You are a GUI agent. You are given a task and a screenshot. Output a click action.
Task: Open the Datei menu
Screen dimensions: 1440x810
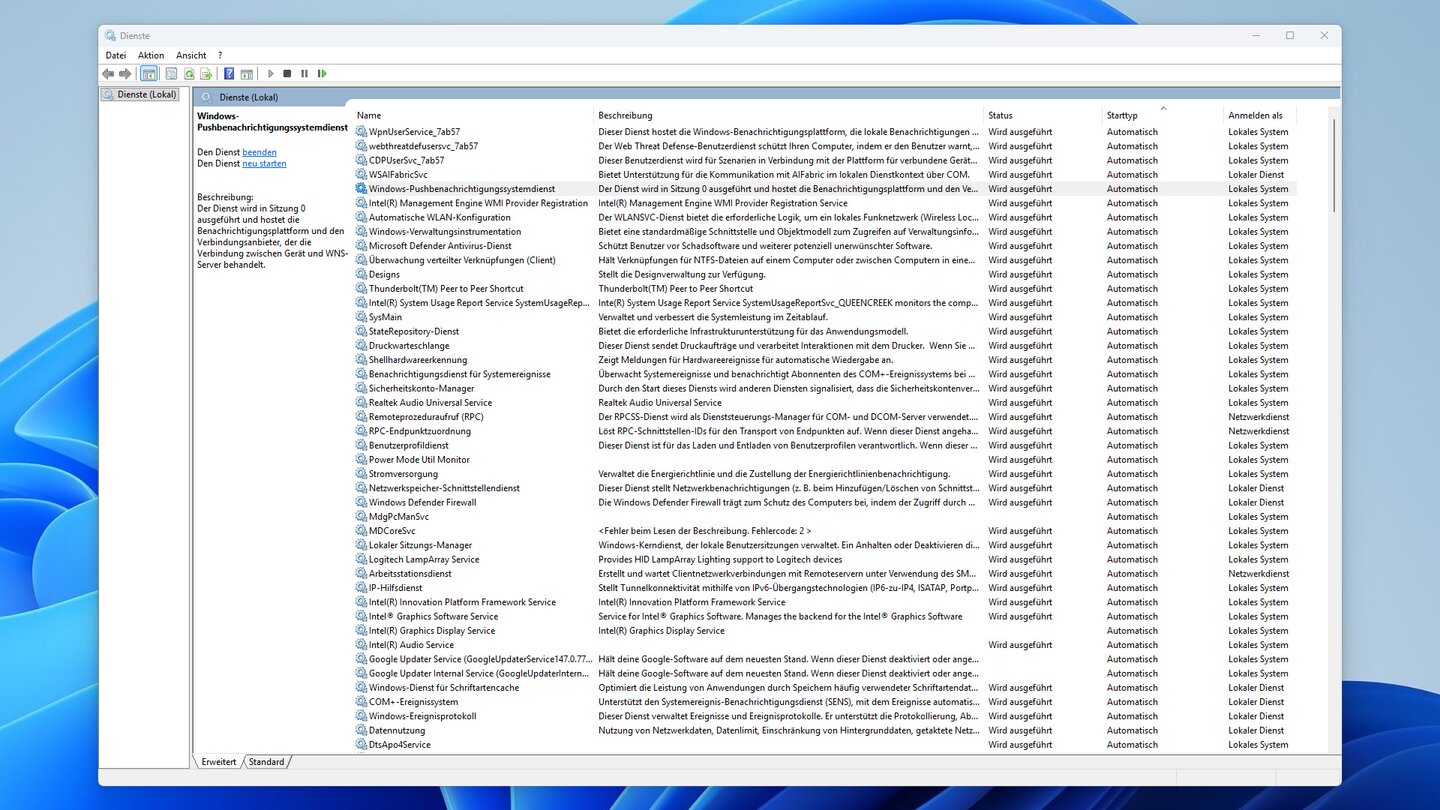(x=116, y=56)
